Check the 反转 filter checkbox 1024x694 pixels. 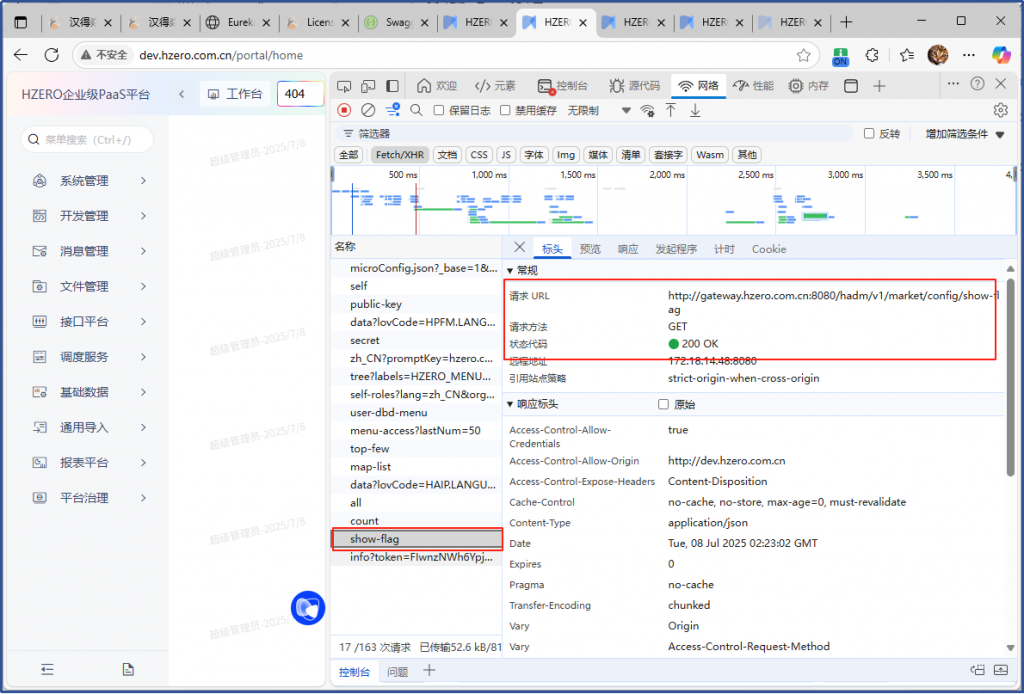click(x=869, y=133)
